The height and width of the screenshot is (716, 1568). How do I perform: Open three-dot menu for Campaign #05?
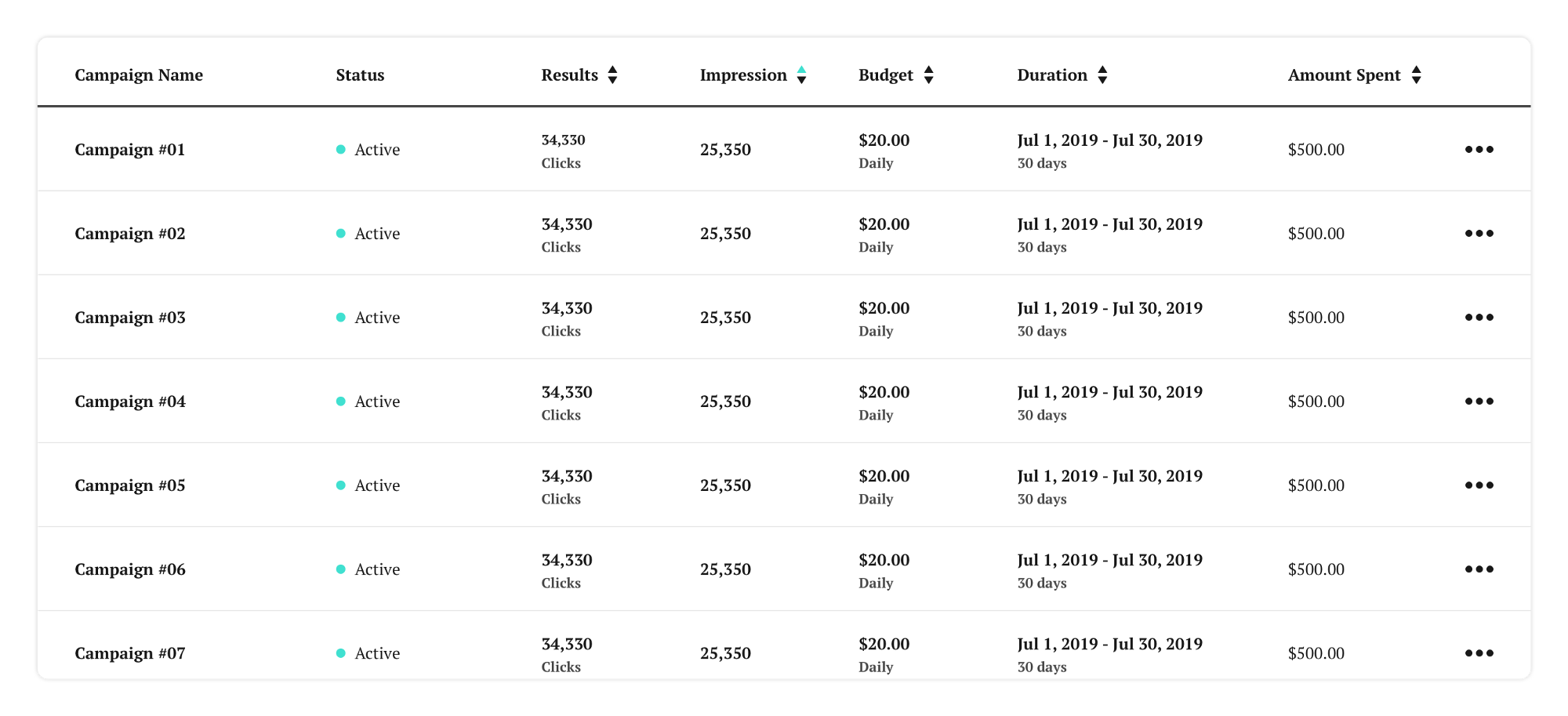[x=1479, y=485]
